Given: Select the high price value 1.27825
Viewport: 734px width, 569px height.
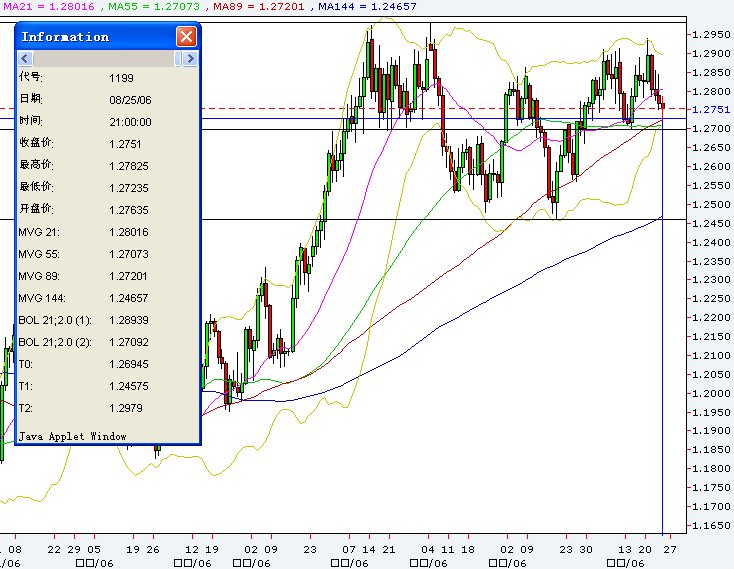Looking at the screenshot, I should [x=129, y=166].
